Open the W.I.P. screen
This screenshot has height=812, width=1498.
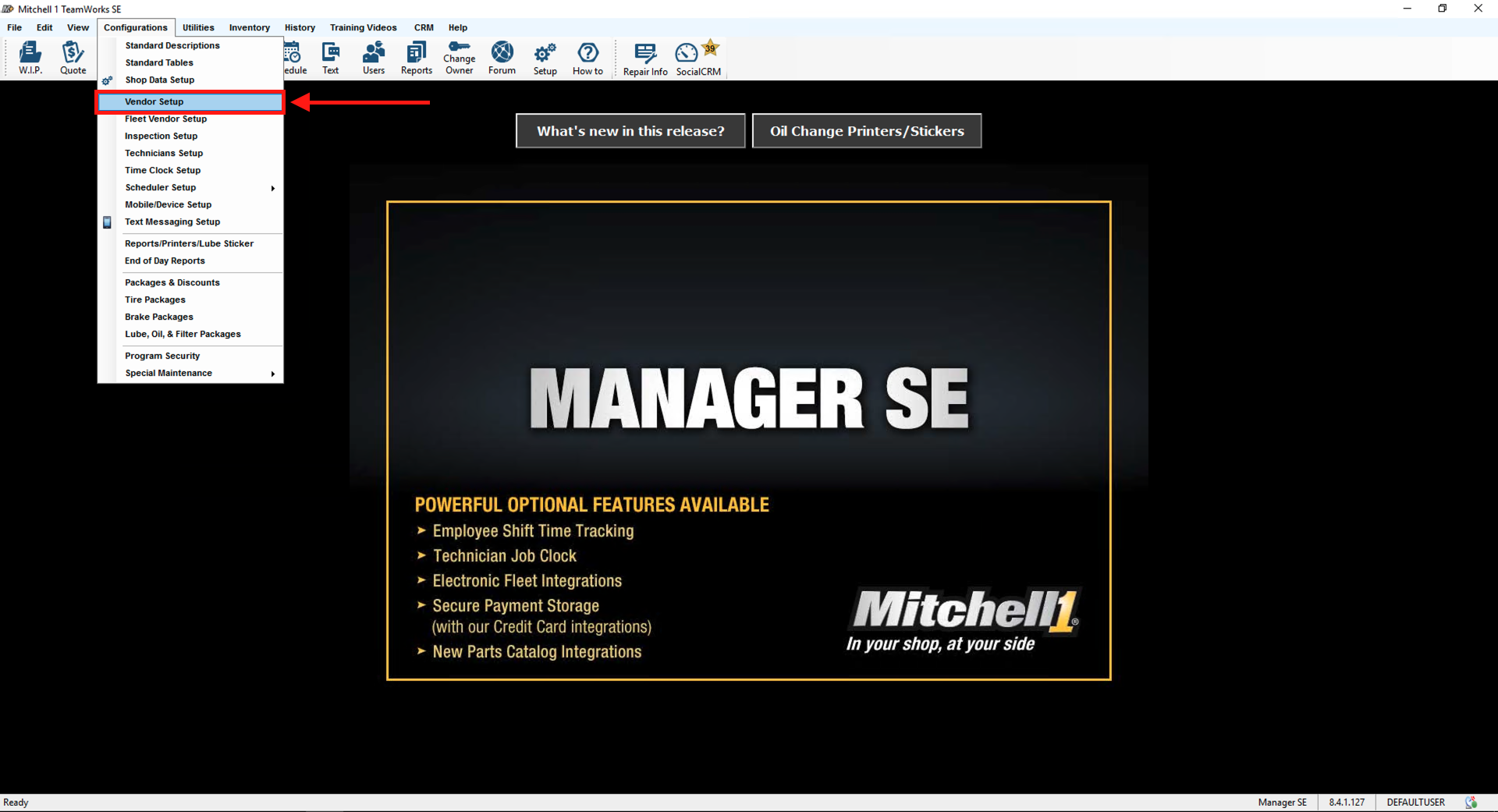point(30,58)
